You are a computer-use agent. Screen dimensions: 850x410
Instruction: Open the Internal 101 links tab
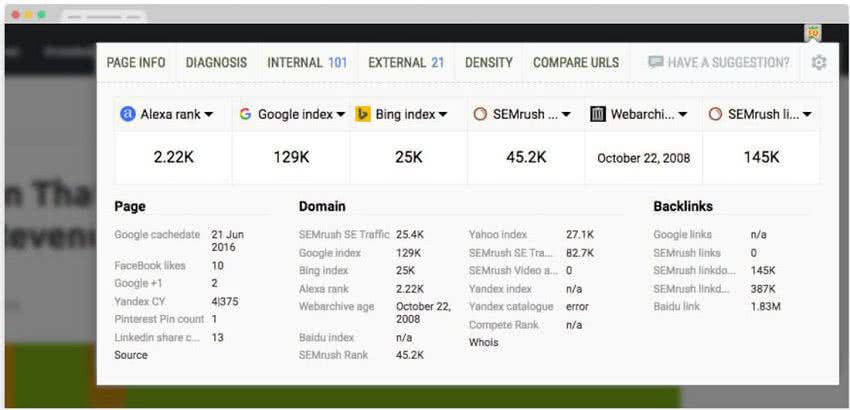(x=307, y=62)
